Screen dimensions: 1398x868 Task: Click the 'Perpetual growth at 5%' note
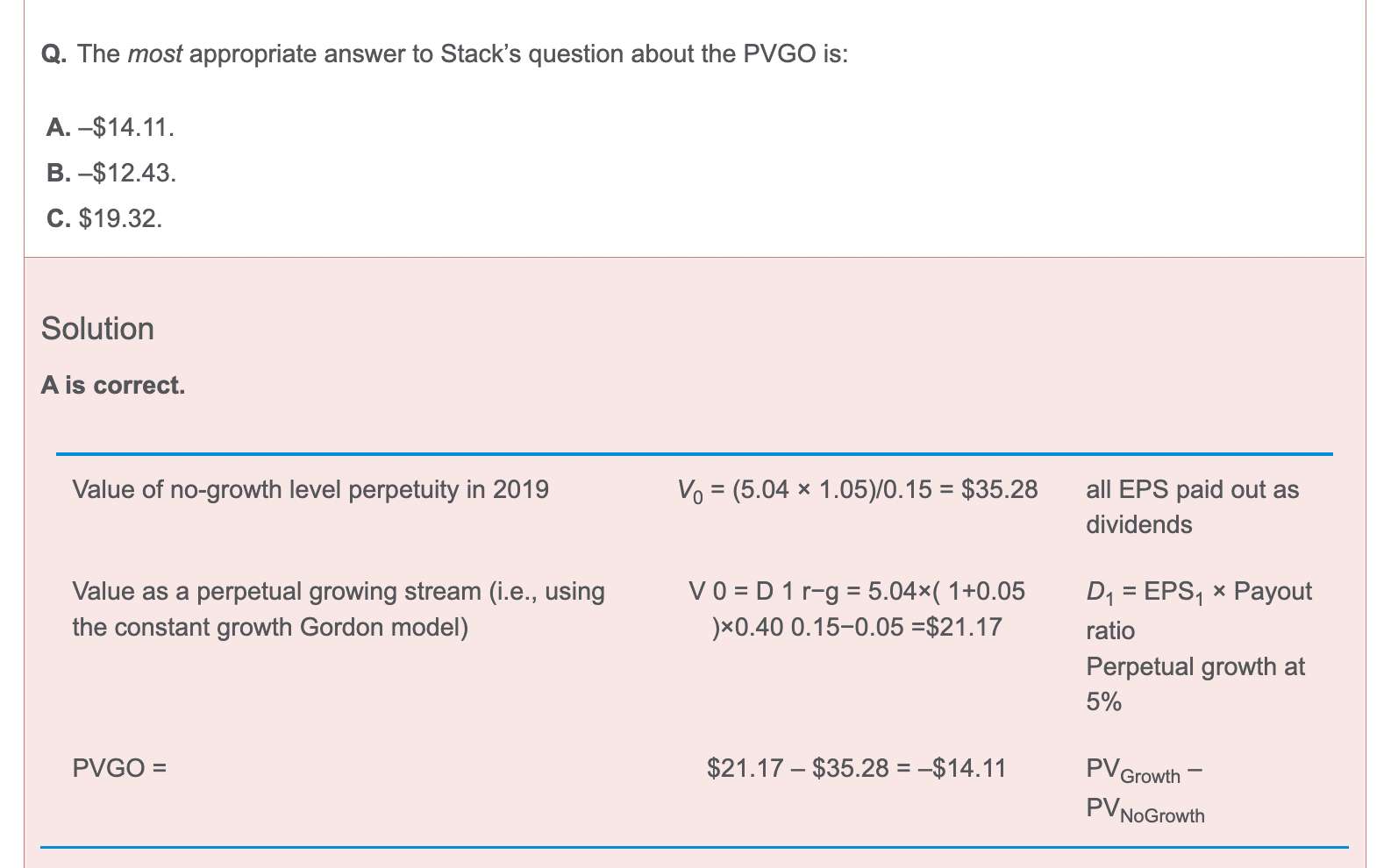click(x=1195, y=684)
